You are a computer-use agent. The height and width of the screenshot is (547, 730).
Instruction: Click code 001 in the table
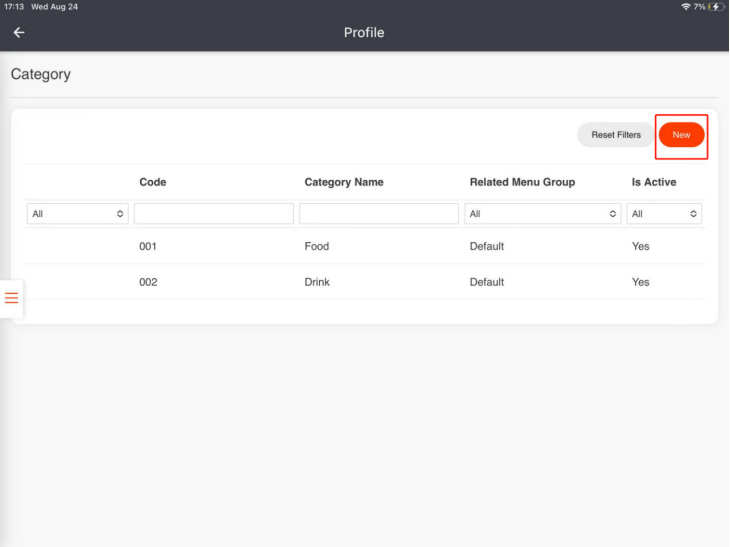pos(148,246)
